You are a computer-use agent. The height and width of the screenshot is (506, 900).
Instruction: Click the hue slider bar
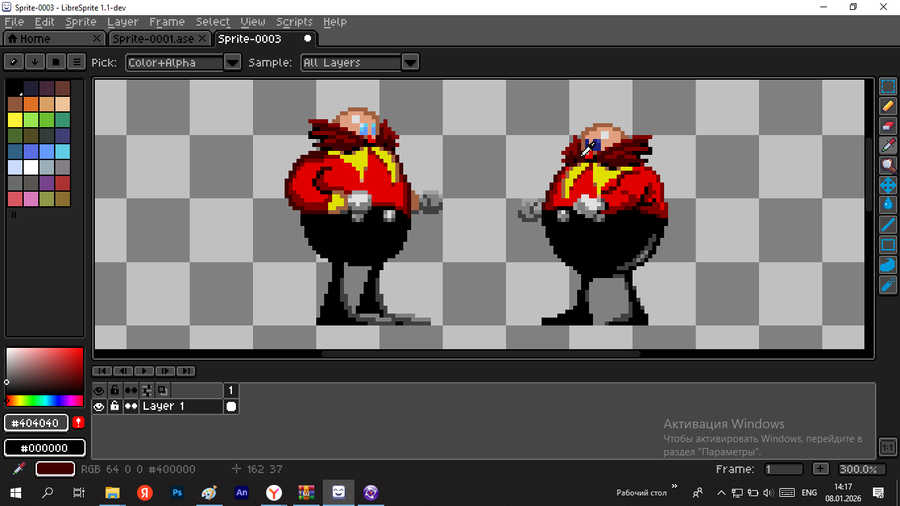coord(45,400)
